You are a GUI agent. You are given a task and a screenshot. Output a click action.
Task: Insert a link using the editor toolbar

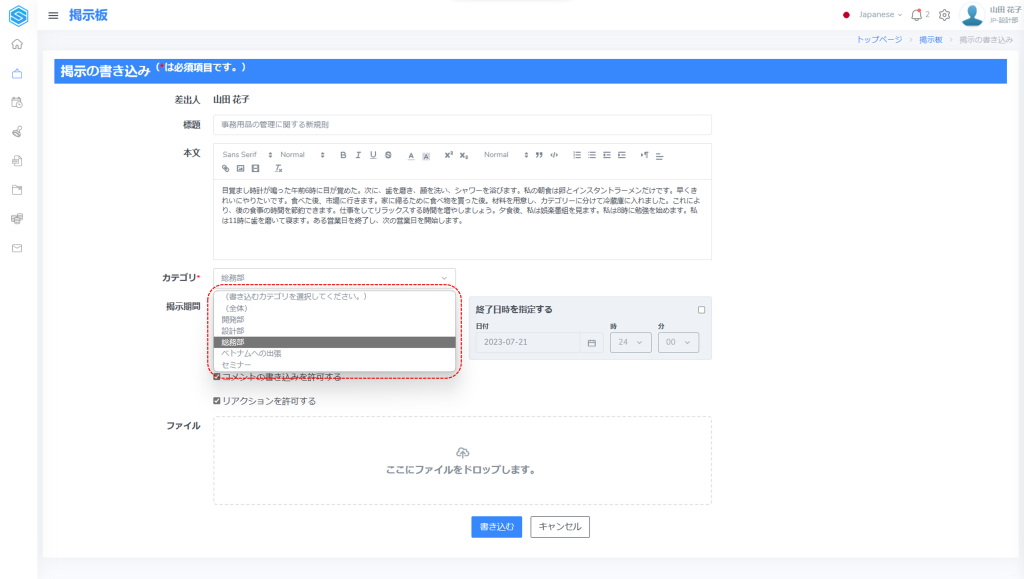click(226, 169)
